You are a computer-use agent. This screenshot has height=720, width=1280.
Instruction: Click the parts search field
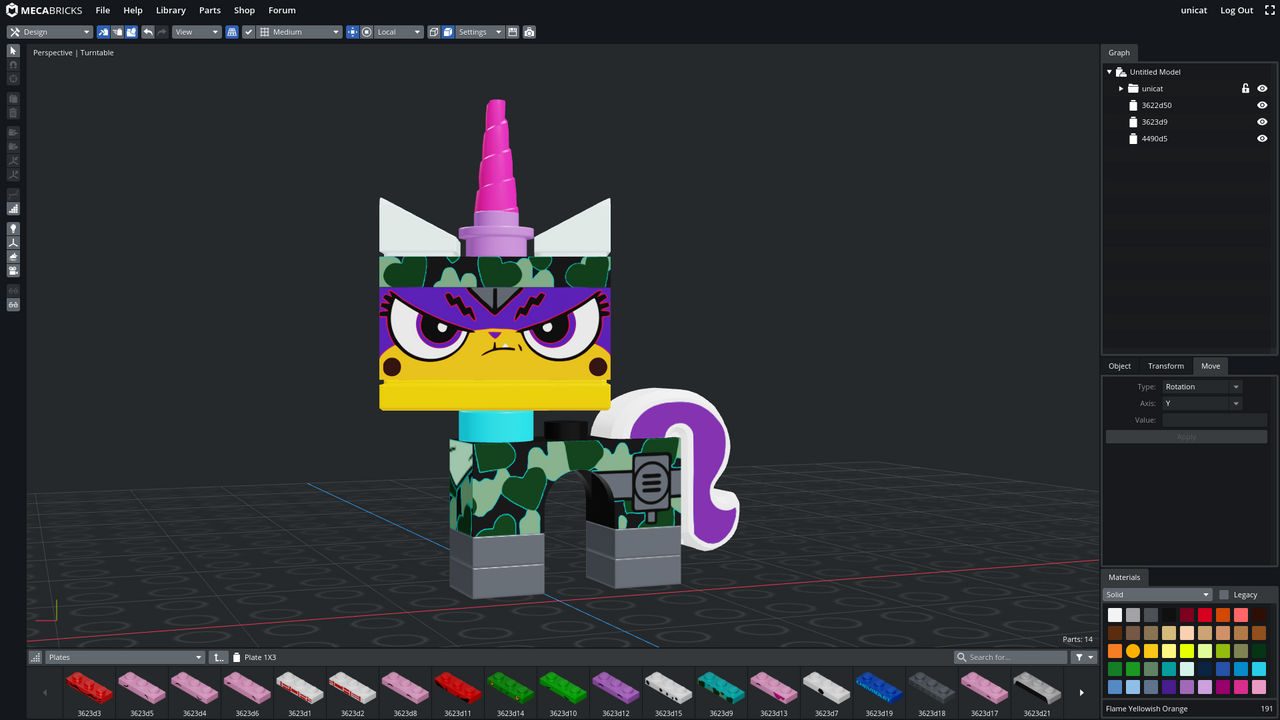pyautogui.click(x=1010, y=657)
